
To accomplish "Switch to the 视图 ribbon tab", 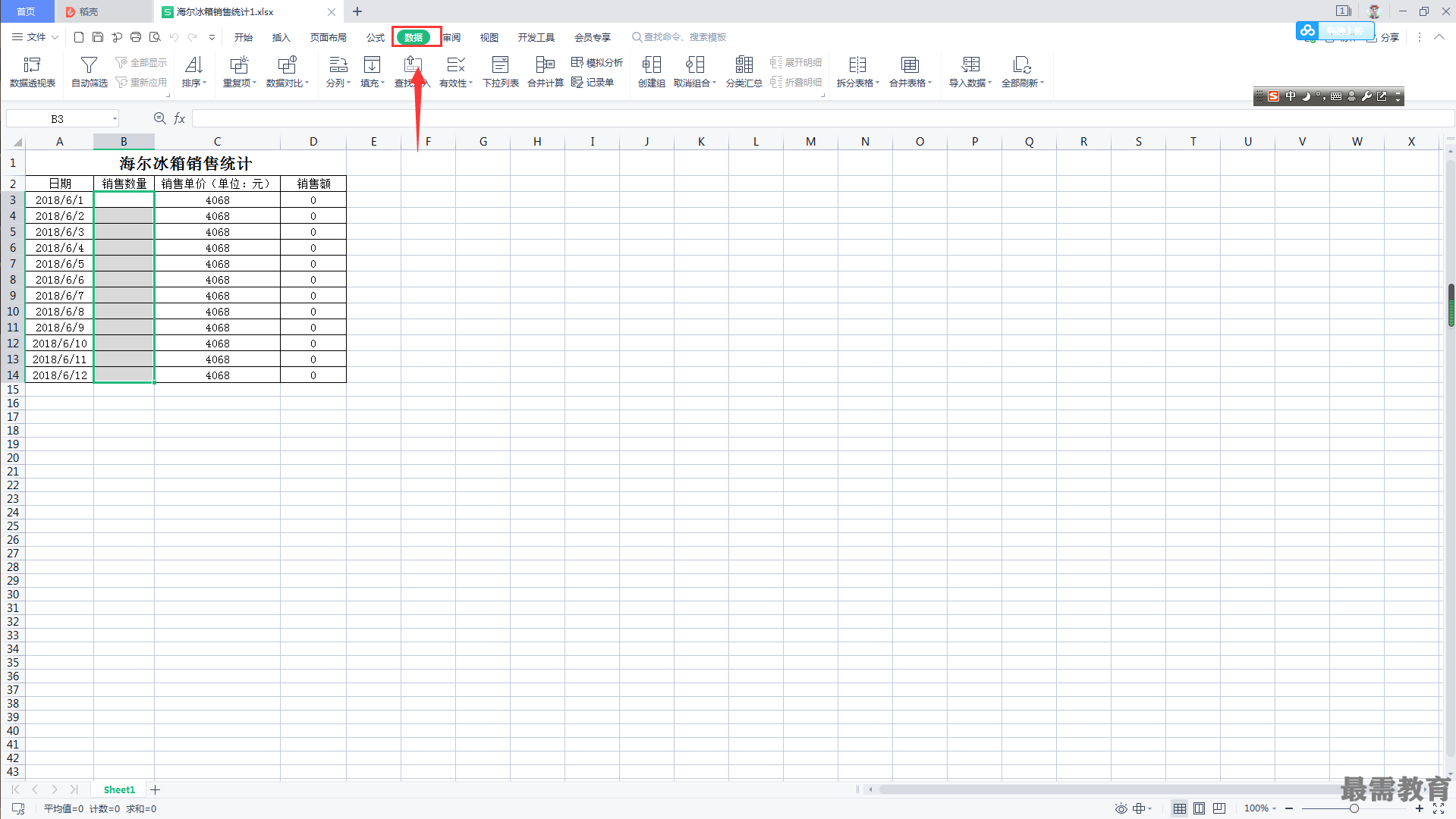I will pos(489,37).
